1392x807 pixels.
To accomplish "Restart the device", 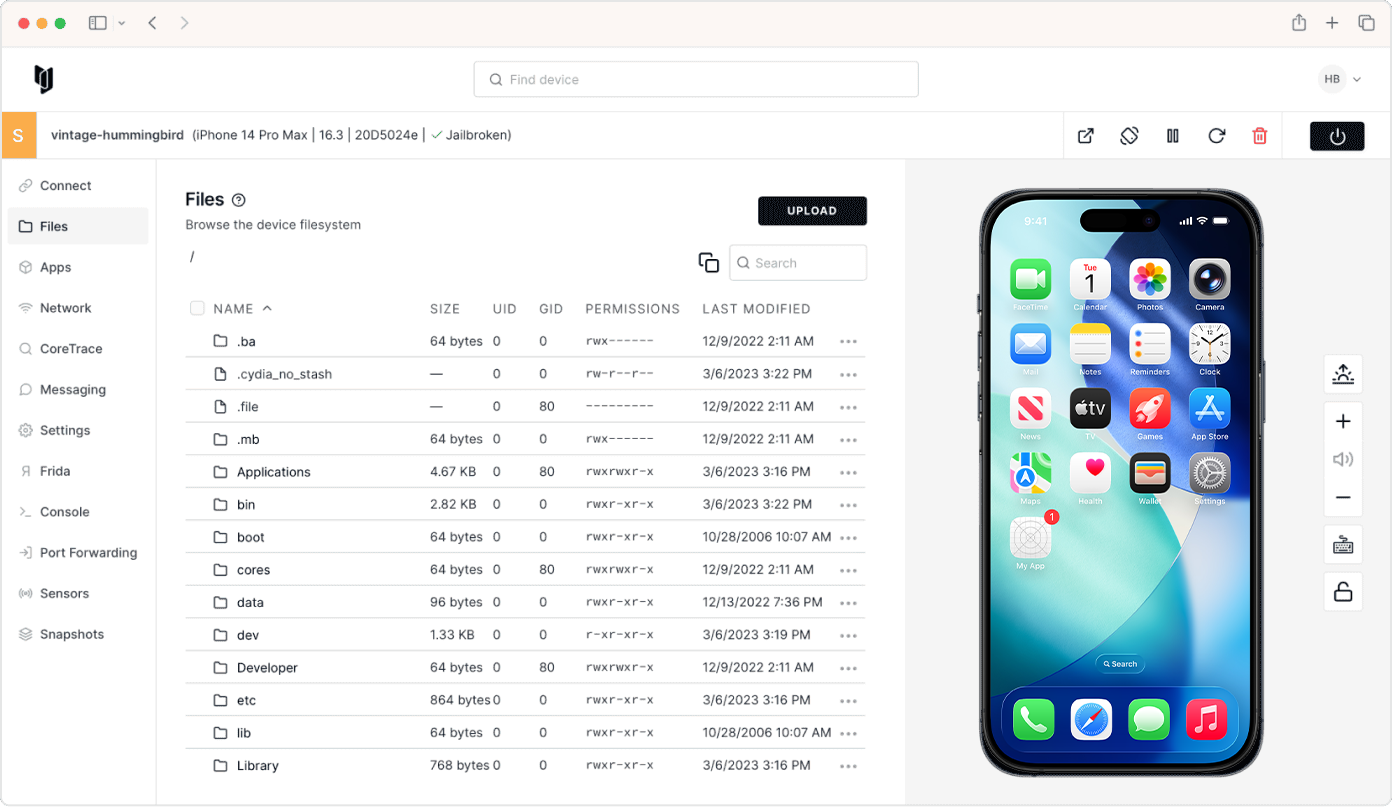I will click(1216, 135).
